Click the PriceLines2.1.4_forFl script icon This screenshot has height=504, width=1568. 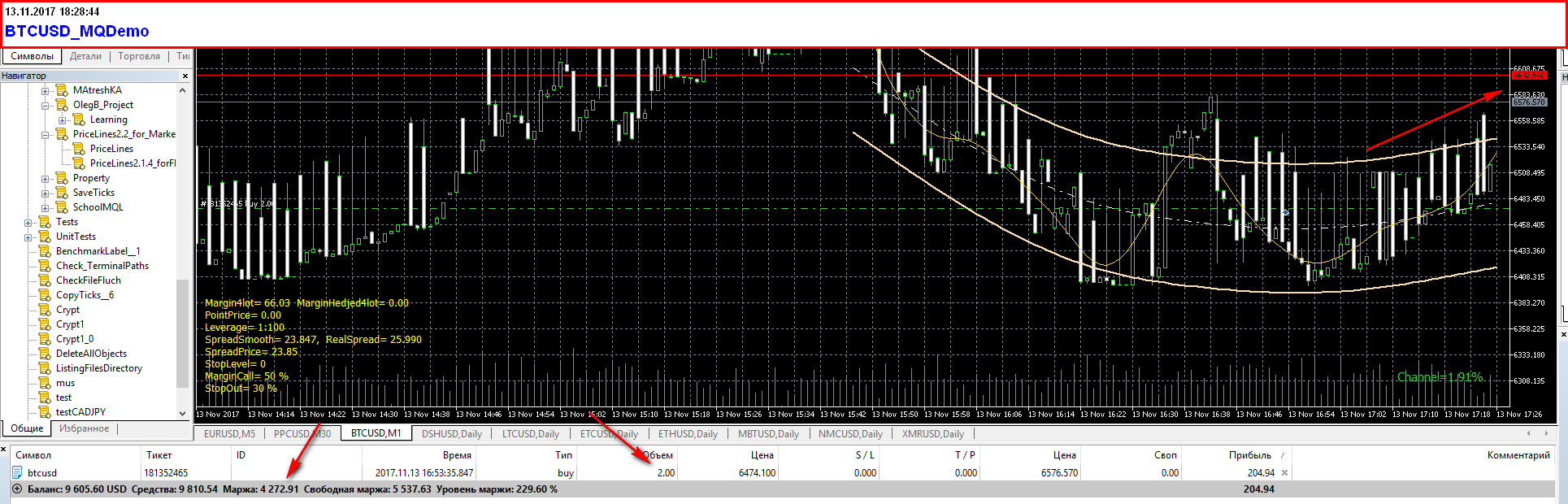click(79, 163)
